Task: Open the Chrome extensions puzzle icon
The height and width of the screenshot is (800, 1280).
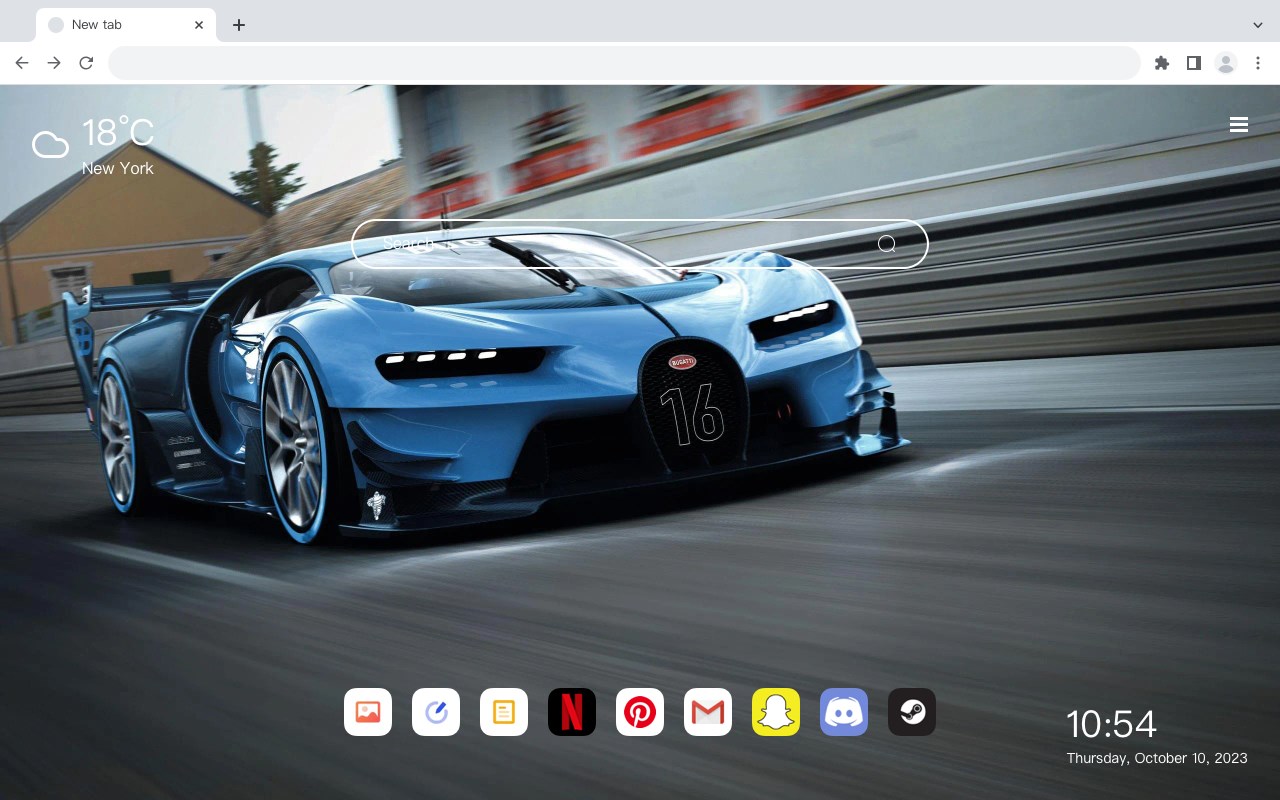Action: [1161, 63]
